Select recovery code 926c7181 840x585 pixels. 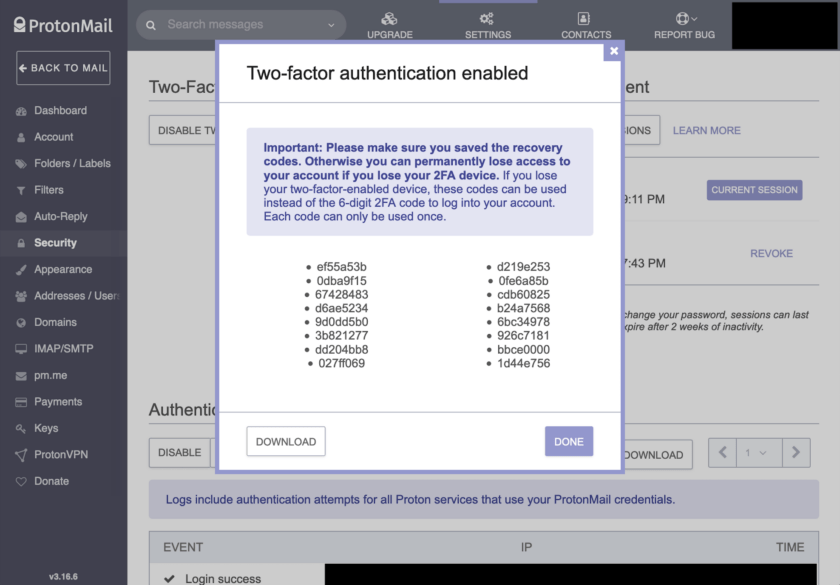click(x=523, y=336)
